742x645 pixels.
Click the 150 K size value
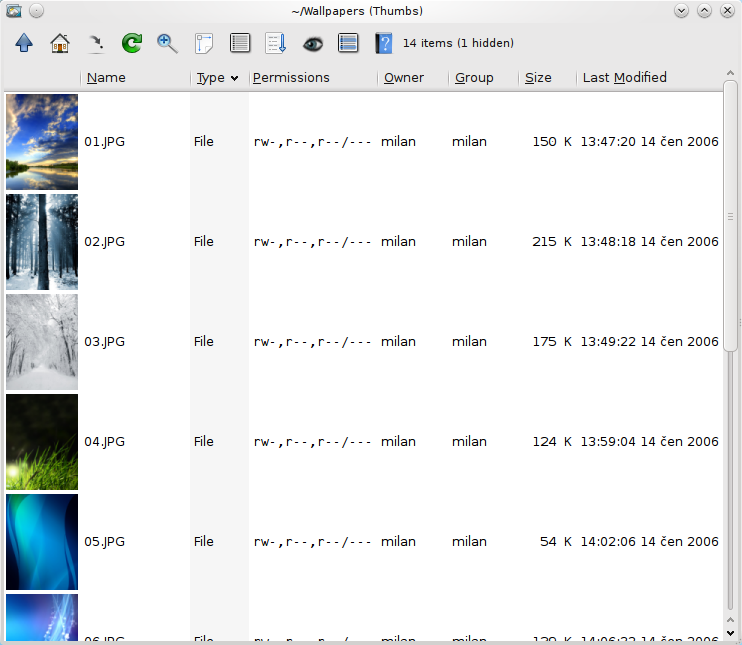tap(552, 141)
